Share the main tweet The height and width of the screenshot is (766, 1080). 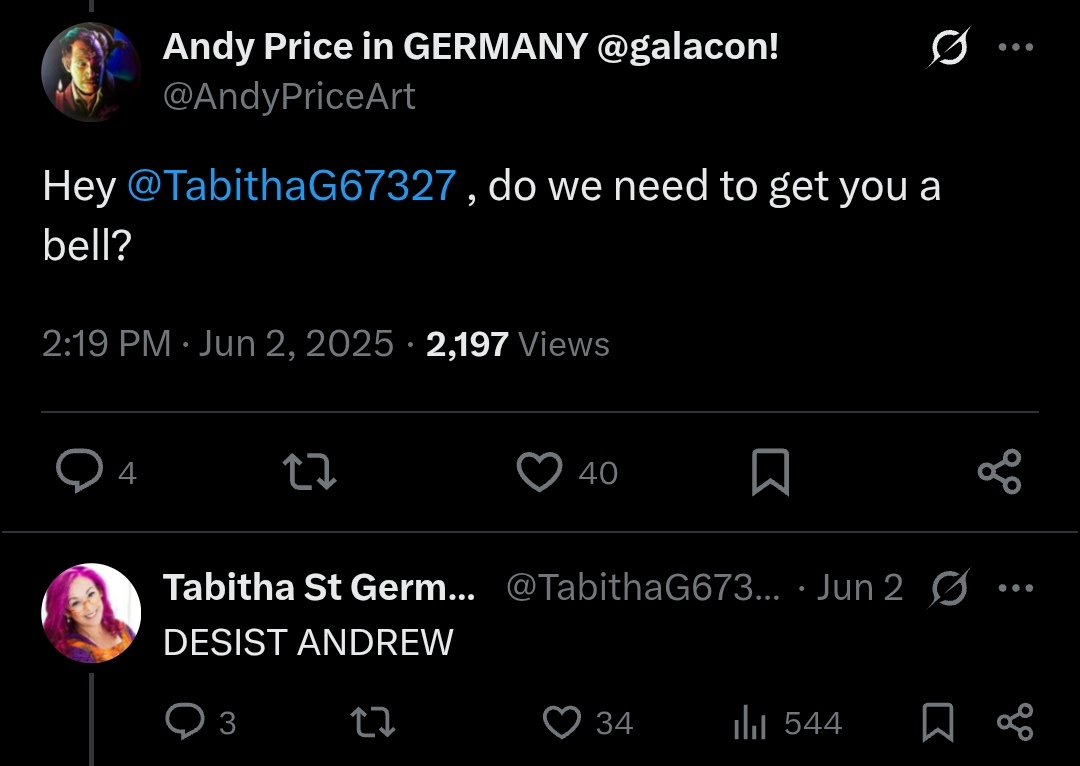999,472
